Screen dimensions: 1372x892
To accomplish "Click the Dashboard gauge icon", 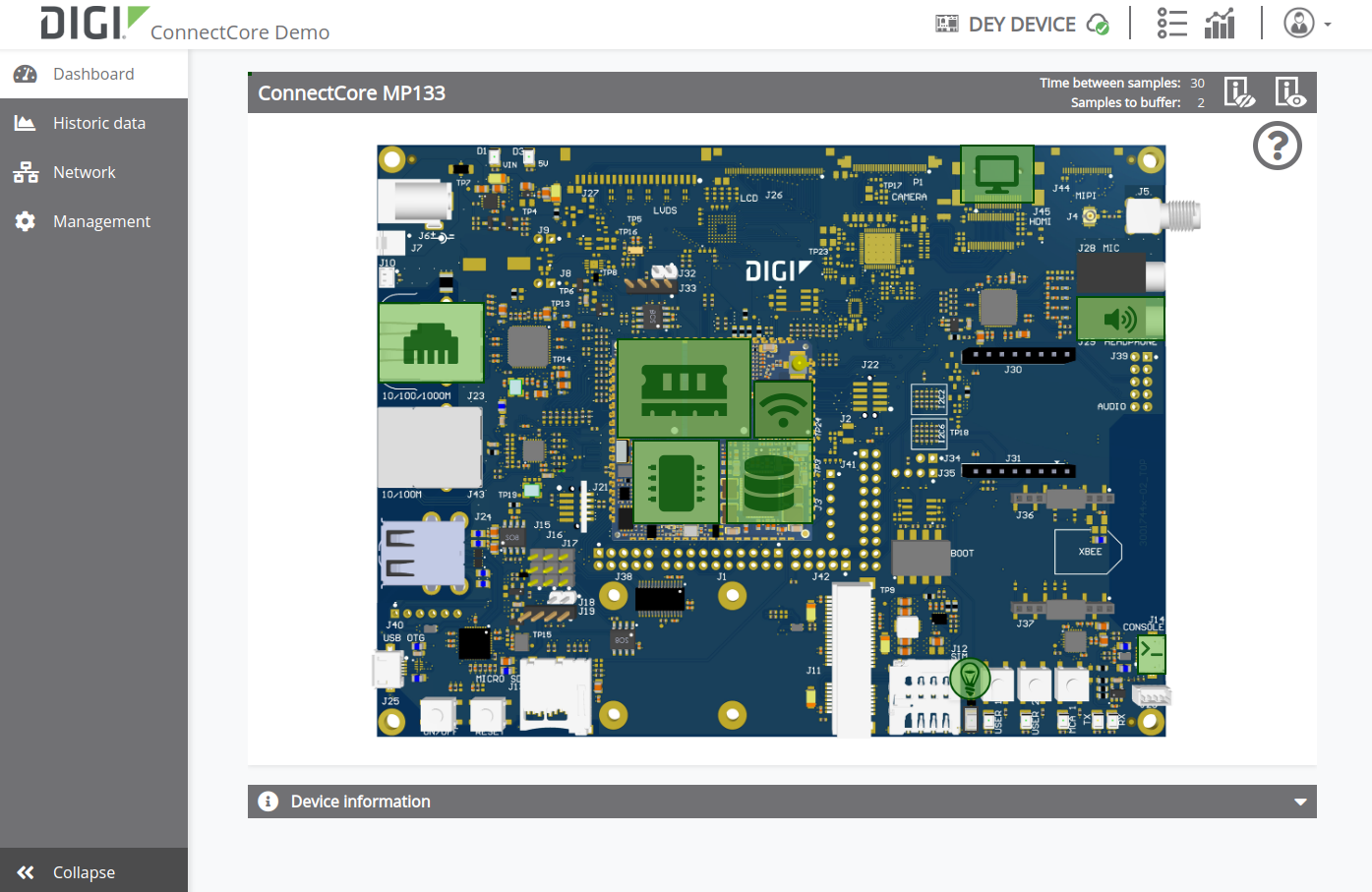I will pos(26,74).
